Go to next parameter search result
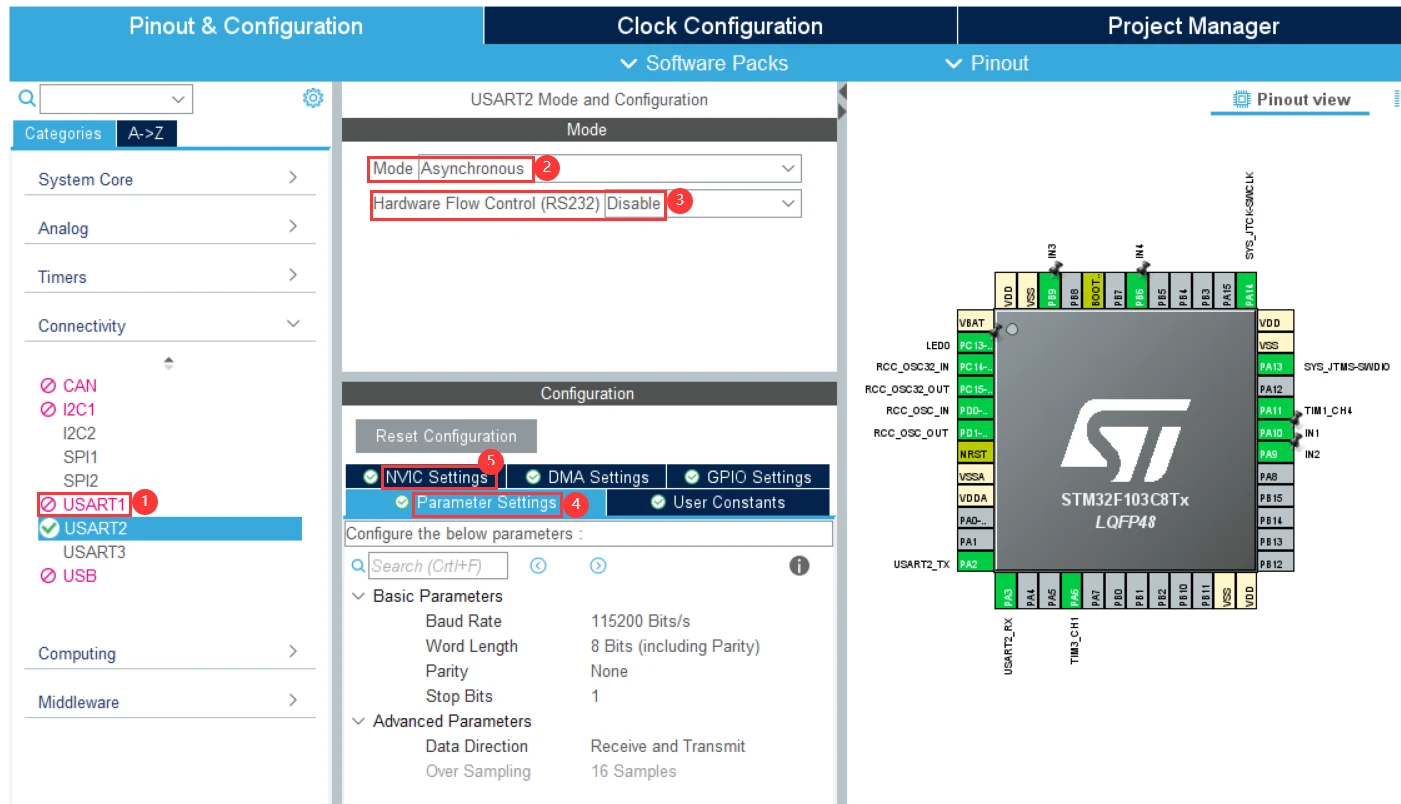1401x804 pixels. (598, 566)
